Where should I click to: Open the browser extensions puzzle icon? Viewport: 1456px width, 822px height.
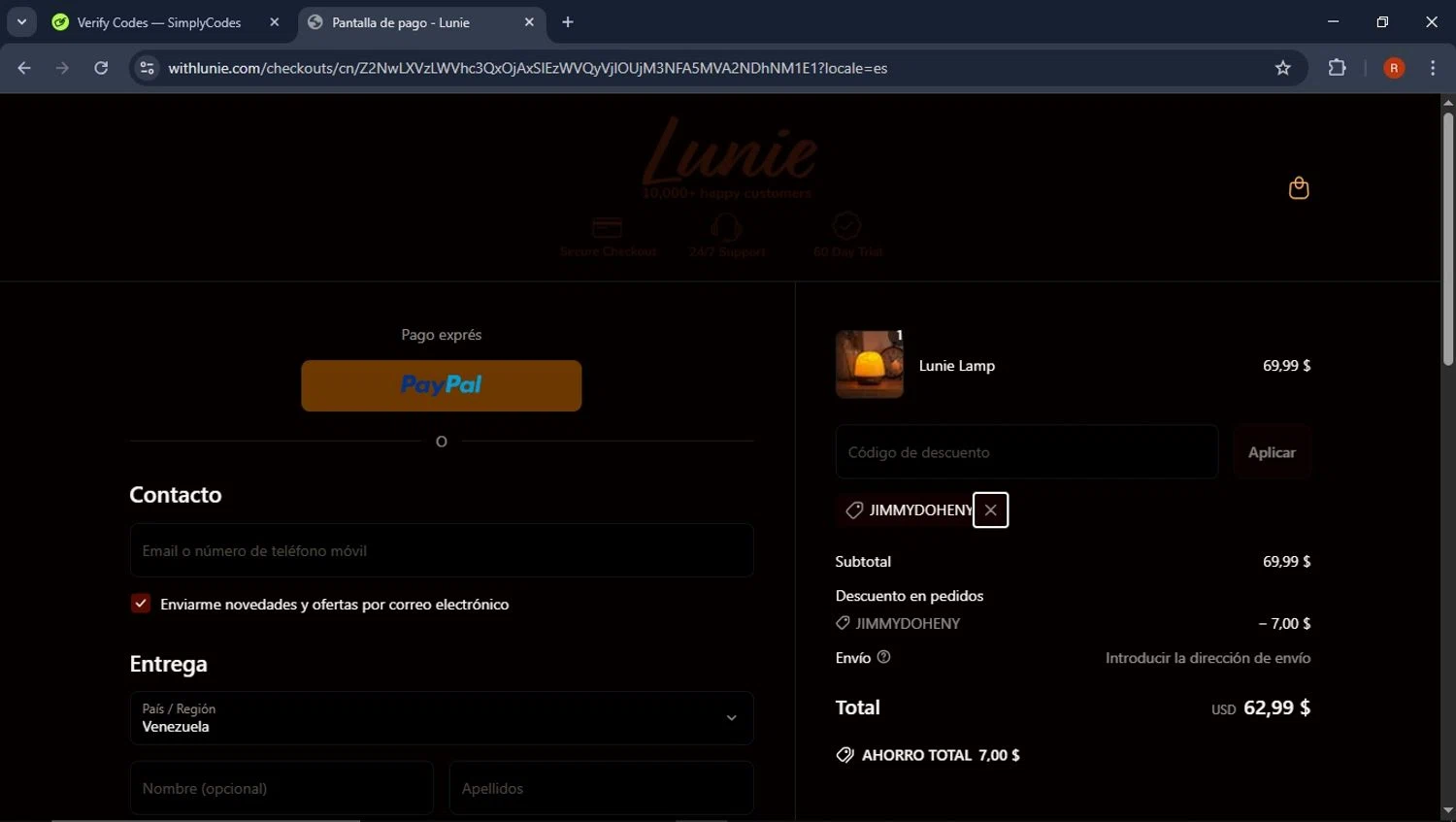1337,68
